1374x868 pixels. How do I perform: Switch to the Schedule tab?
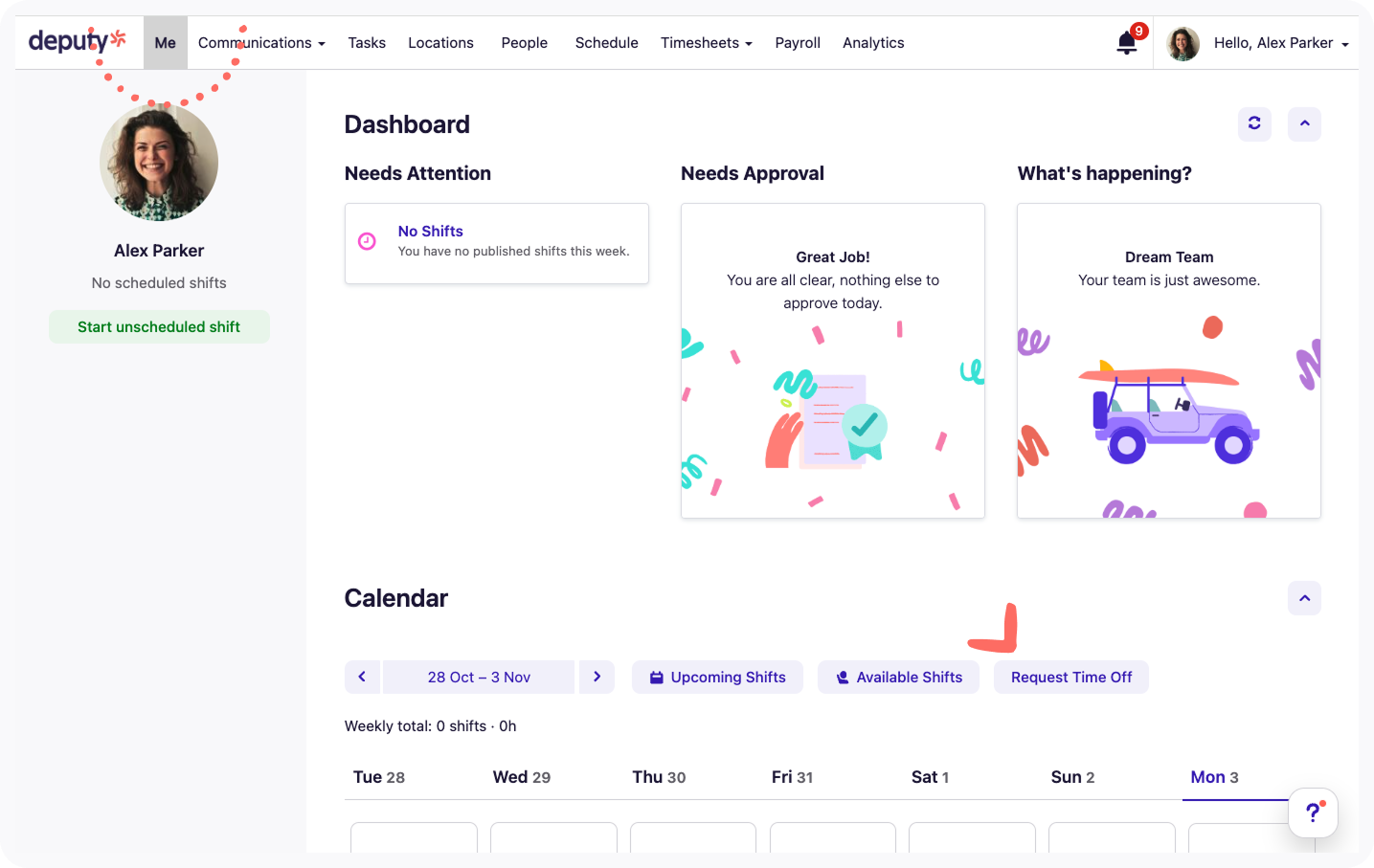pyautogui.click(x=606, y=43)
